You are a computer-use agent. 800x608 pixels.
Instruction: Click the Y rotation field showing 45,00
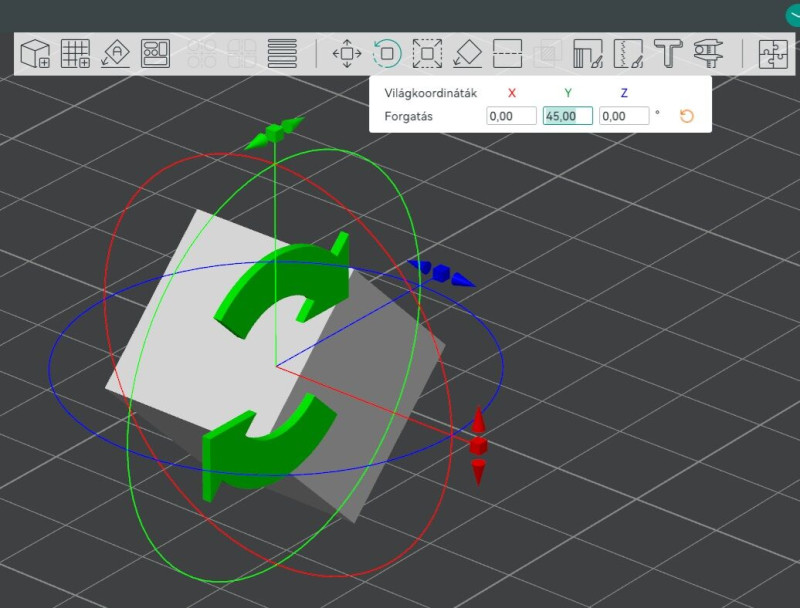coord(567,116)
